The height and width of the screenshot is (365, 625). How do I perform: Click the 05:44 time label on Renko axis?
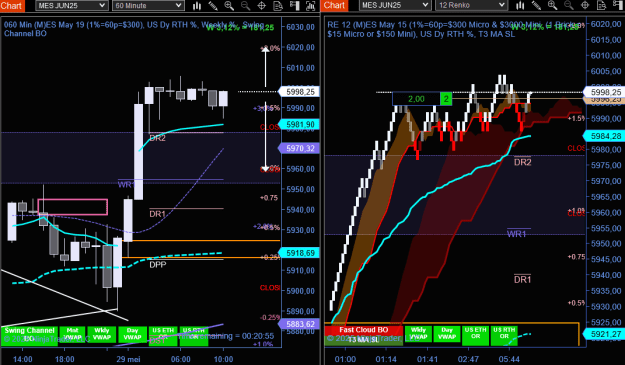[509, 359]
